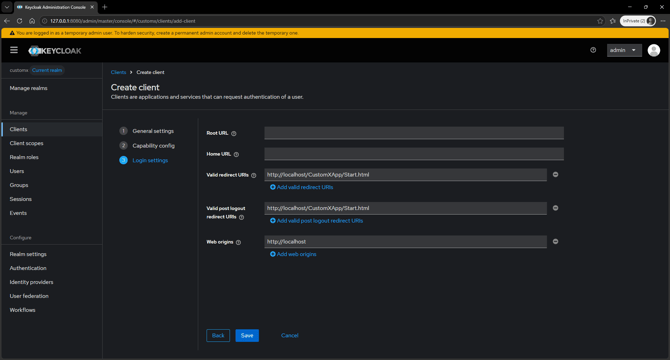The width and height of the screenshot is (670, 360).
Task: Click the Back button
Action: [218, 336]
